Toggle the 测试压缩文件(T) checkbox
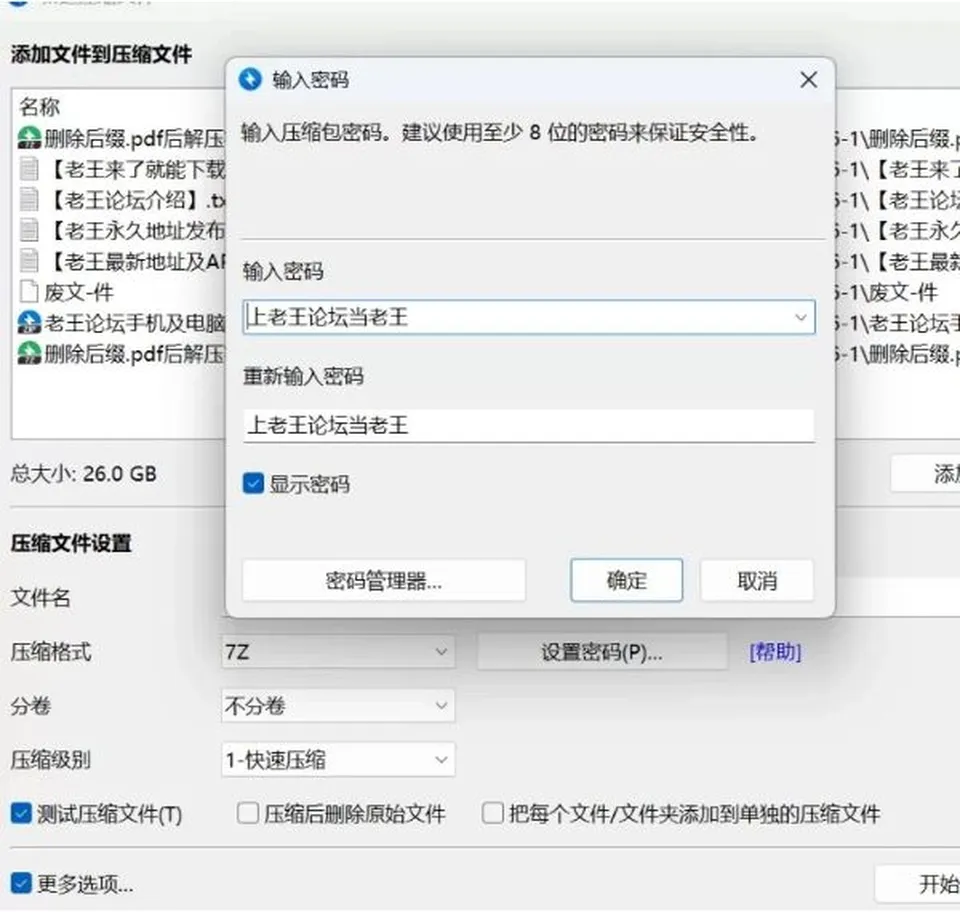 [21, 813]
